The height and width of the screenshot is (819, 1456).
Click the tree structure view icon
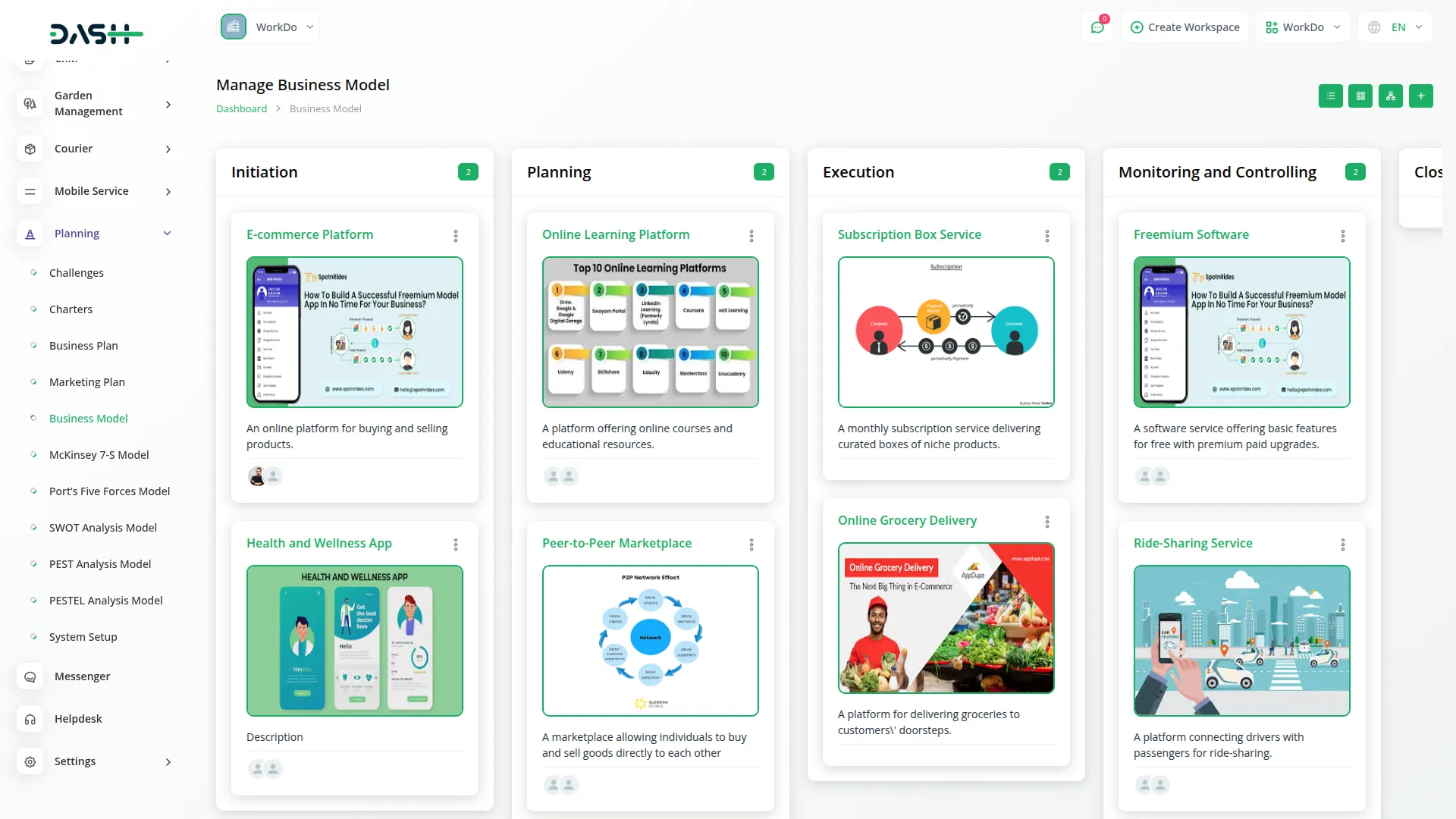[1391, 96]
